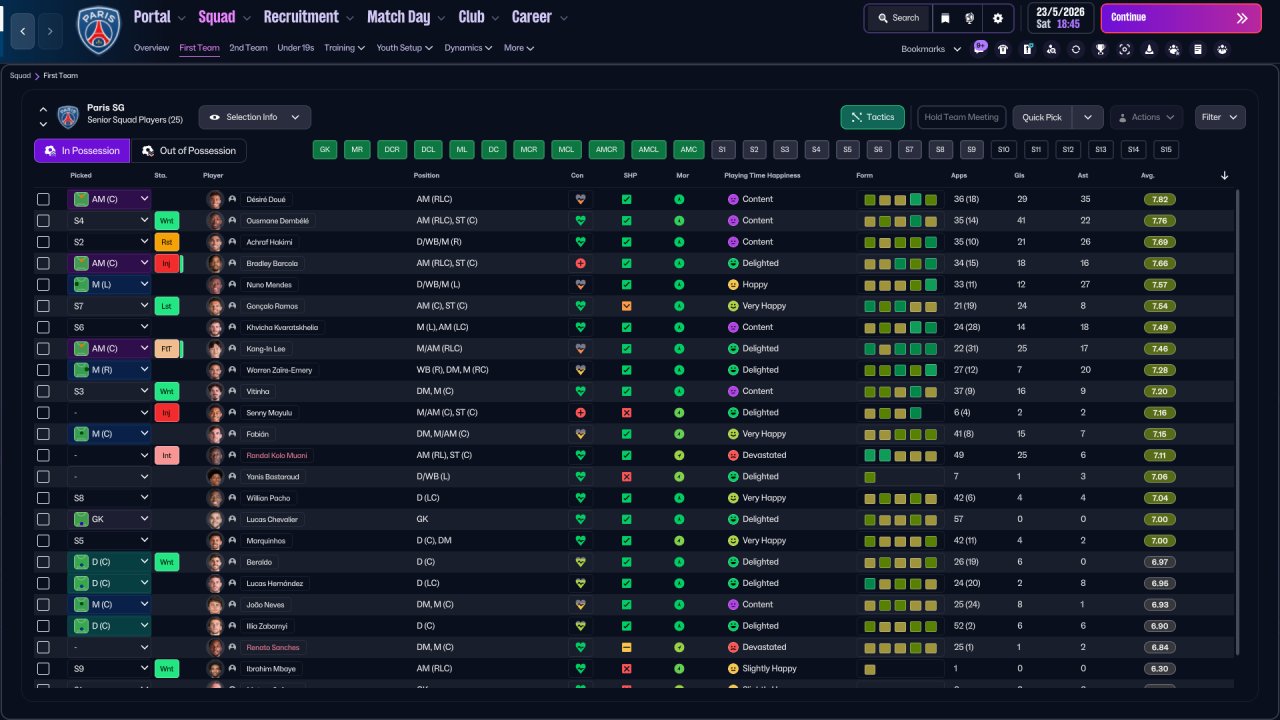
Task: Open the Tactics button
Action: pyautogui.click(x=873, y=117)
